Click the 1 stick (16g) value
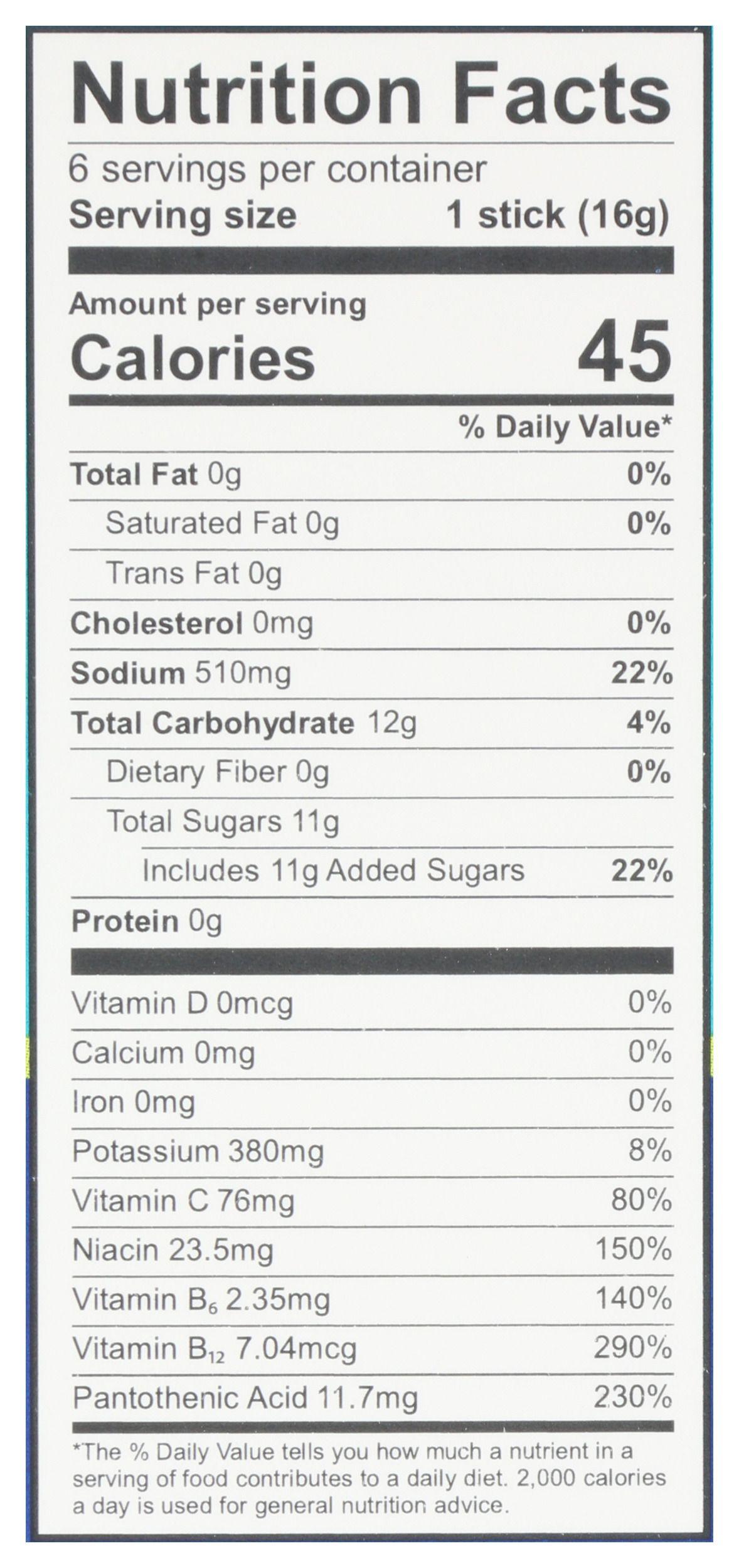This screenshot has height=1568, width=739. [x=557, y=216]
